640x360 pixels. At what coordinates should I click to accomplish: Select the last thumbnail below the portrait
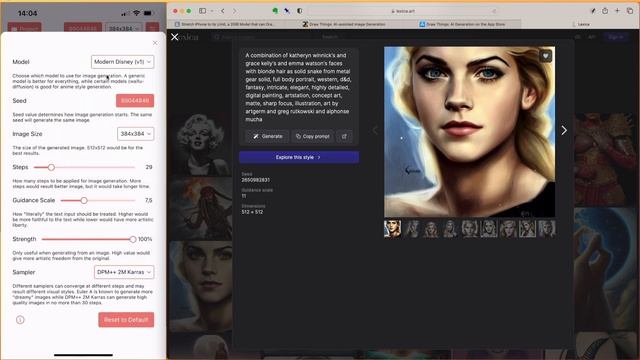click(x=547, y=229)
